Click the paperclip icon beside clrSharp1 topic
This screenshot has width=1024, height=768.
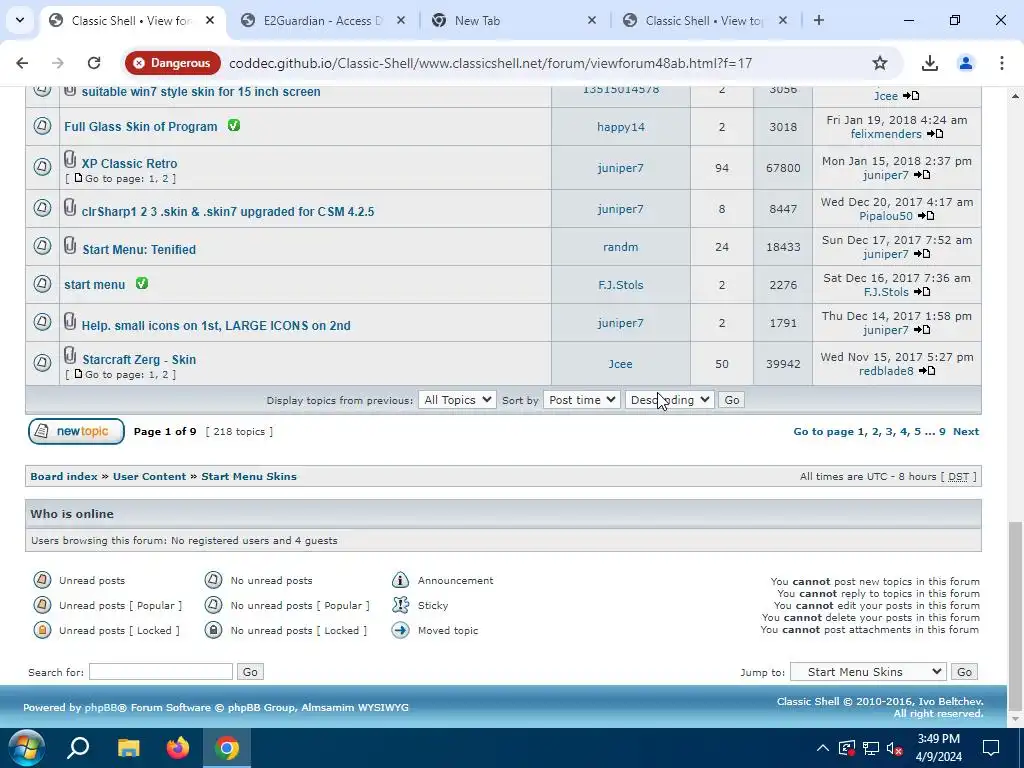coord(70,207)
